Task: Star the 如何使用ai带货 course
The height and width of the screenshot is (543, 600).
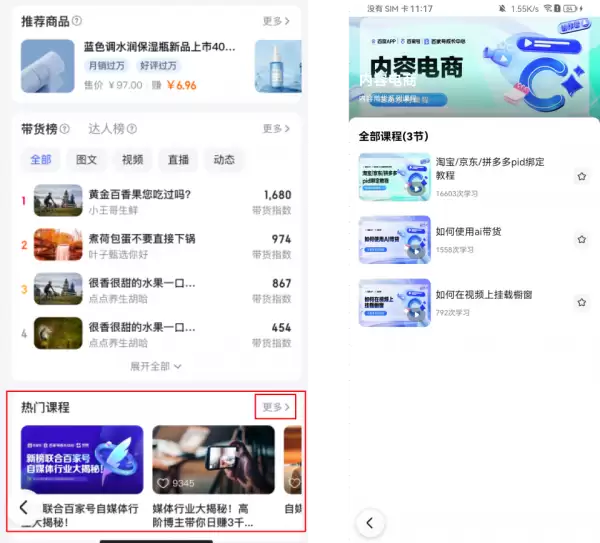Action: click(581, 240)
